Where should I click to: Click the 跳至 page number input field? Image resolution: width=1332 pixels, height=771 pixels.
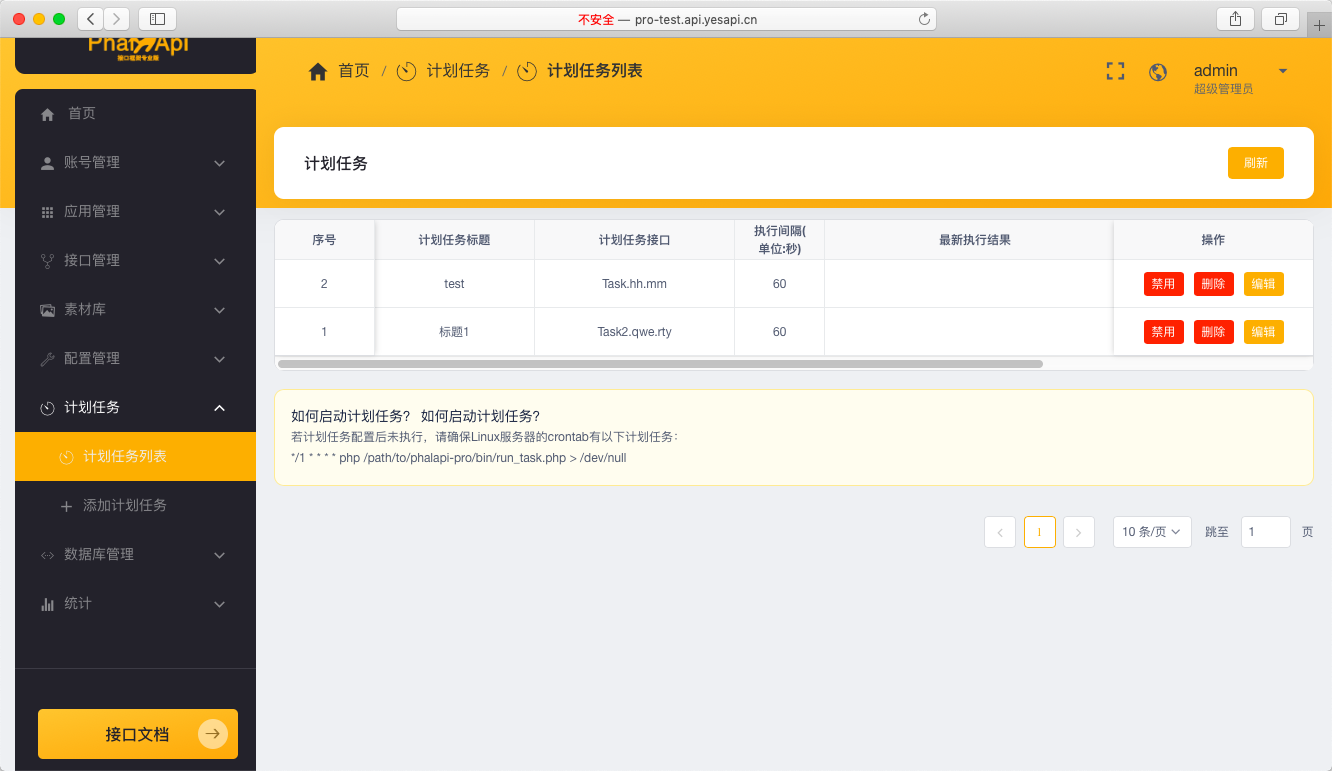(1265, 532)
